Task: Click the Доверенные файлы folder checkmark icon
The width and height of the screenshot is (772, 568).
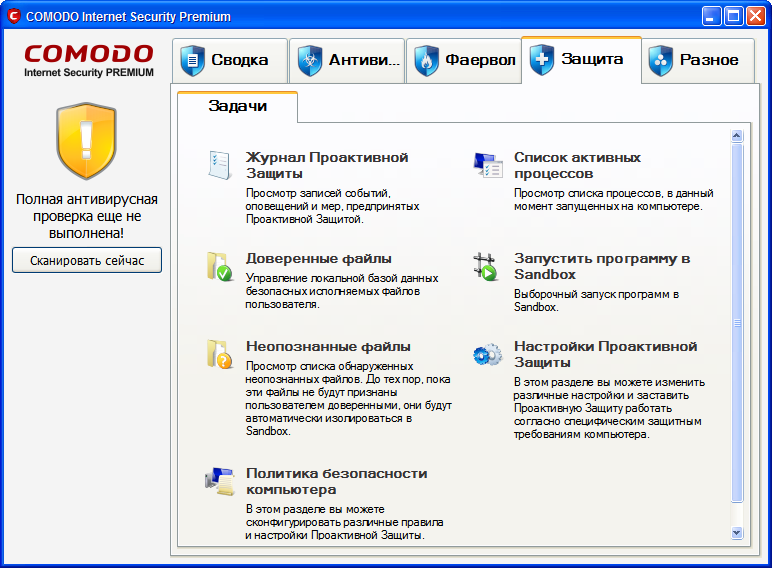Action: pos(220,266)
